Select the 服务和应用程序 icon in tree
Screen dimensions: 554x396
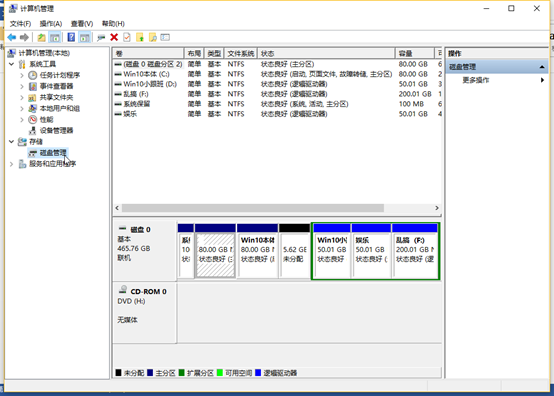(x=22, y=164)
